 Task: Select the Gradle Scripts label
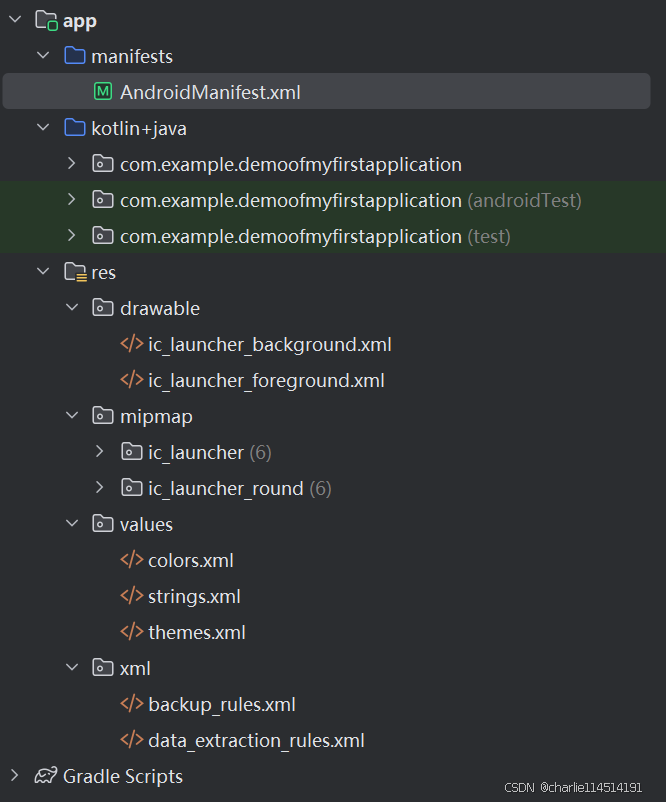point(123,777)
